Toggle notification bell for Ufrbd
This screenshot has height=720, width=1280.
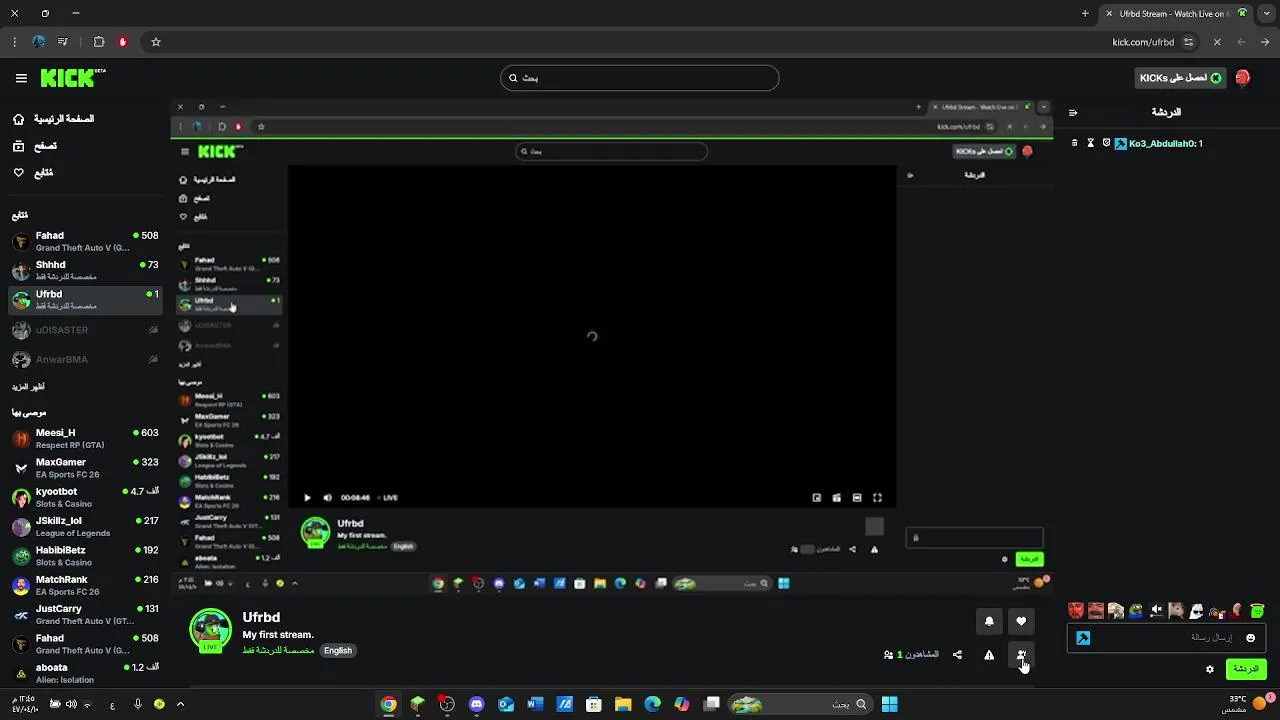click(x=989, y=621)
